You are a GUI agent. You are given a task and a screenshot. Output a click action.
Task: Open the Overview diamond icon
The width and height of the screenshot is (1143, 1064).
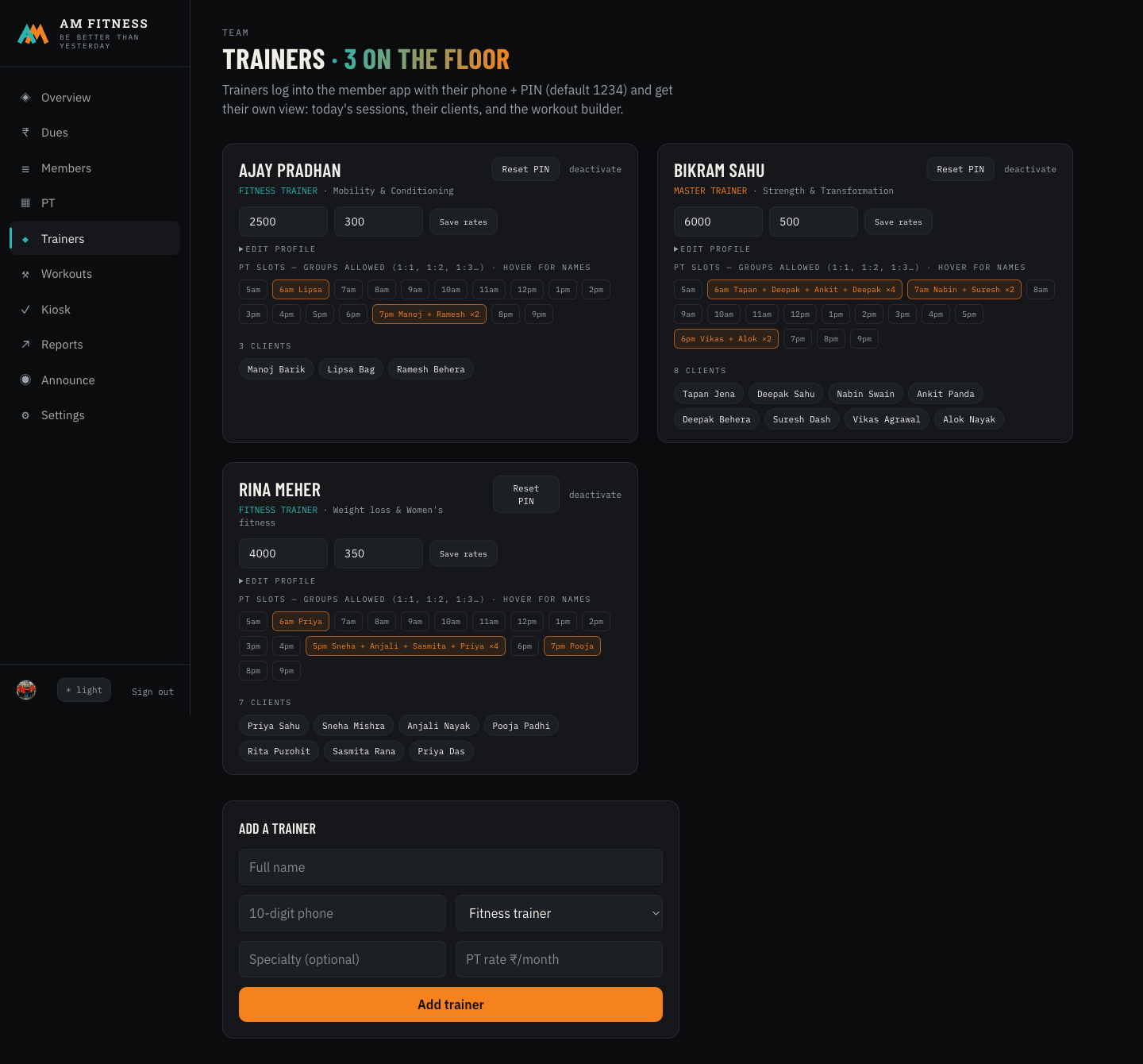coord(25,98)
